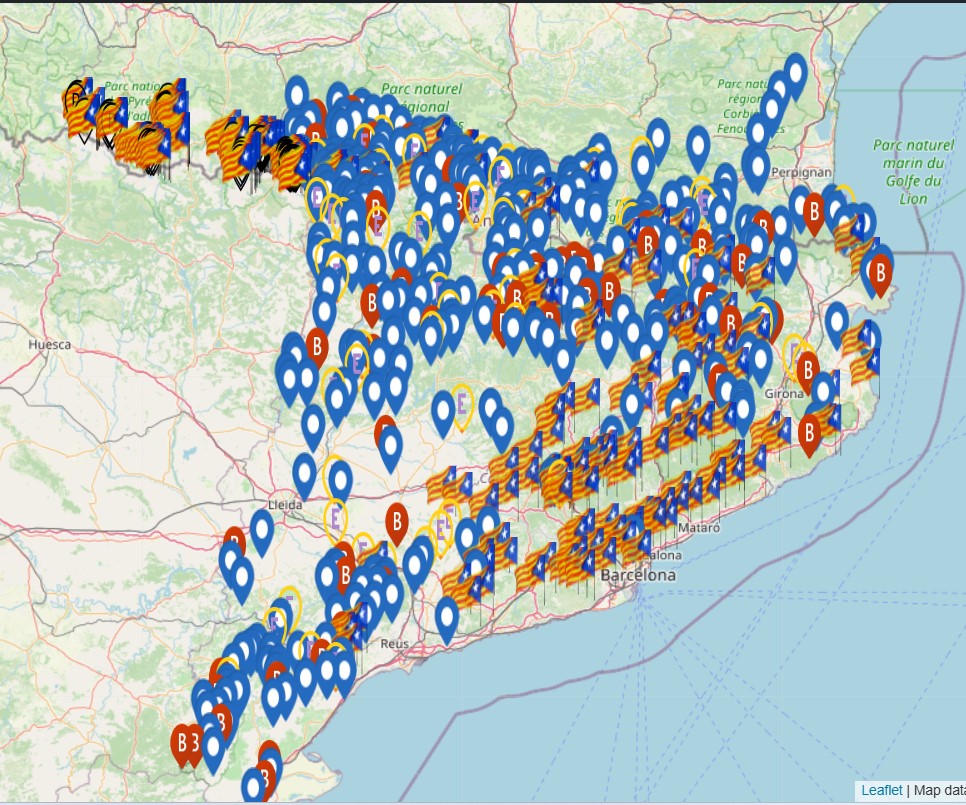The height and width of the screenshot is (805, 966).
Task: Select the blue pin just west of Lleida
Action: click(262, 528)
